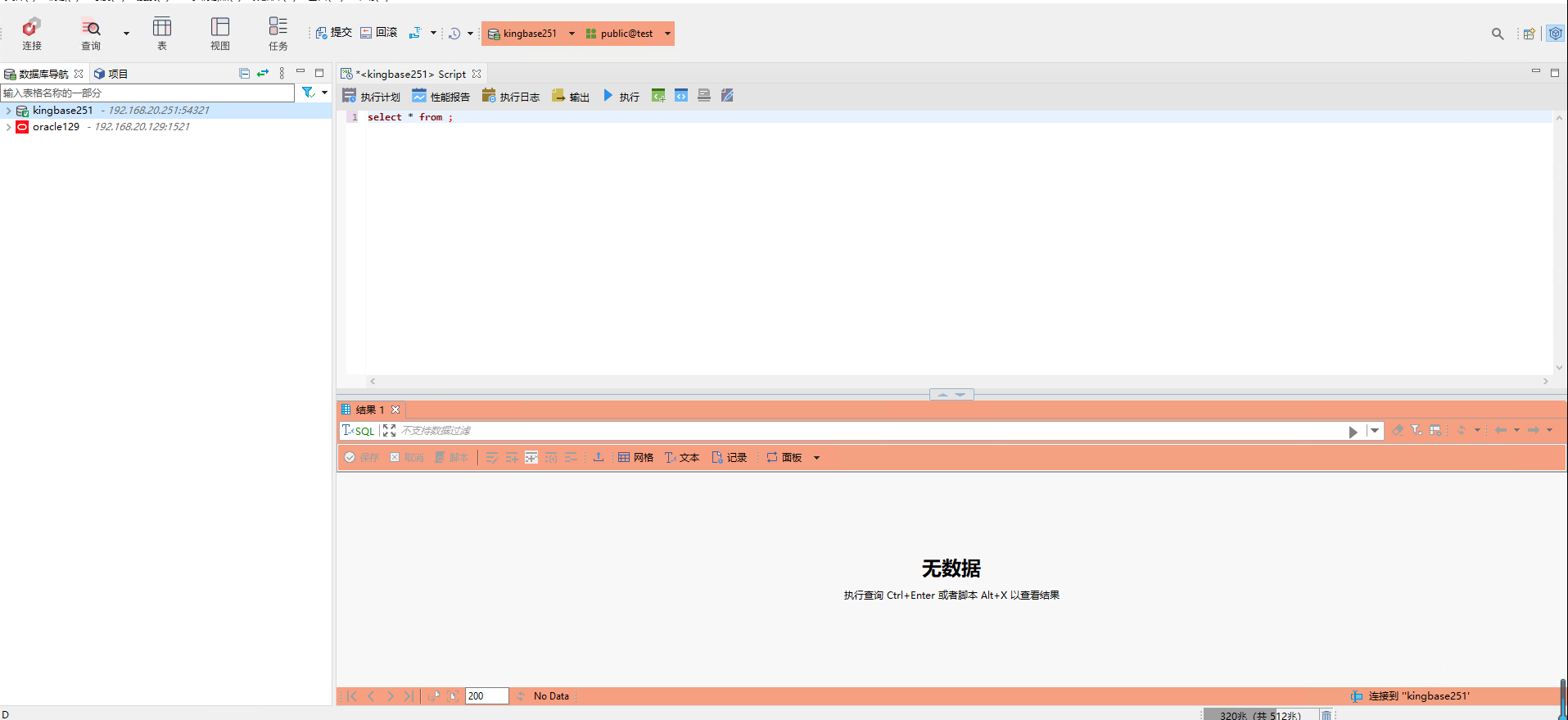Click the 视图 (View) toolbar icon
The width and height of the screenshot is (1568, 720).
[x=220, y=34]
